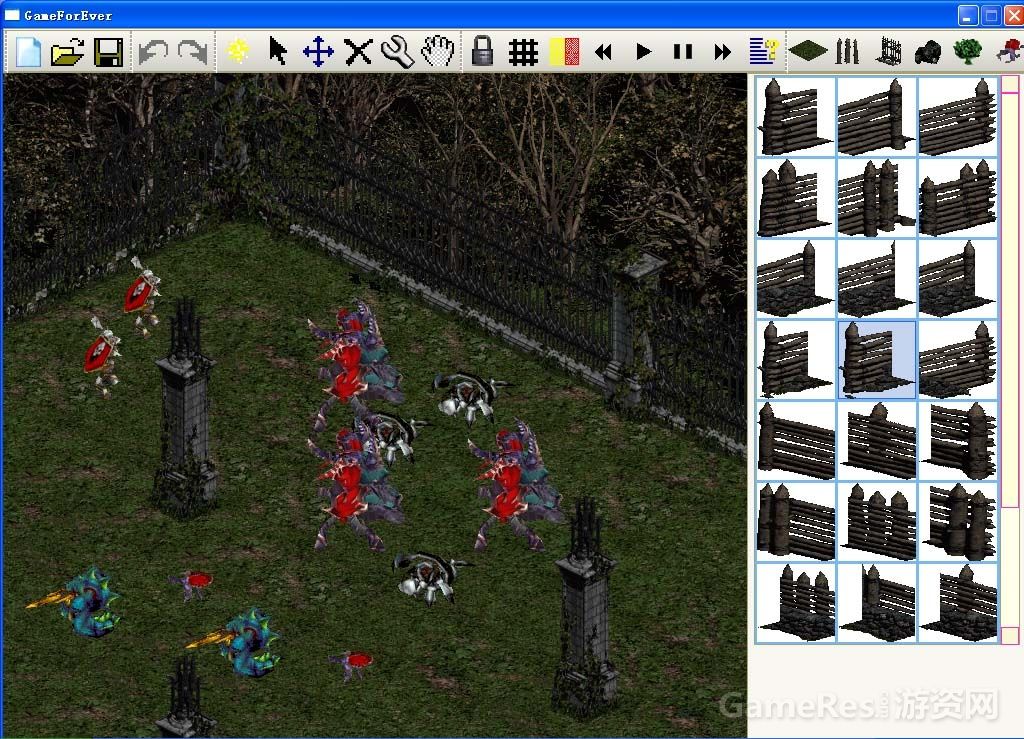Open a map with the folder icon
The image size is (1024, 739).
(x=67, y=51)
